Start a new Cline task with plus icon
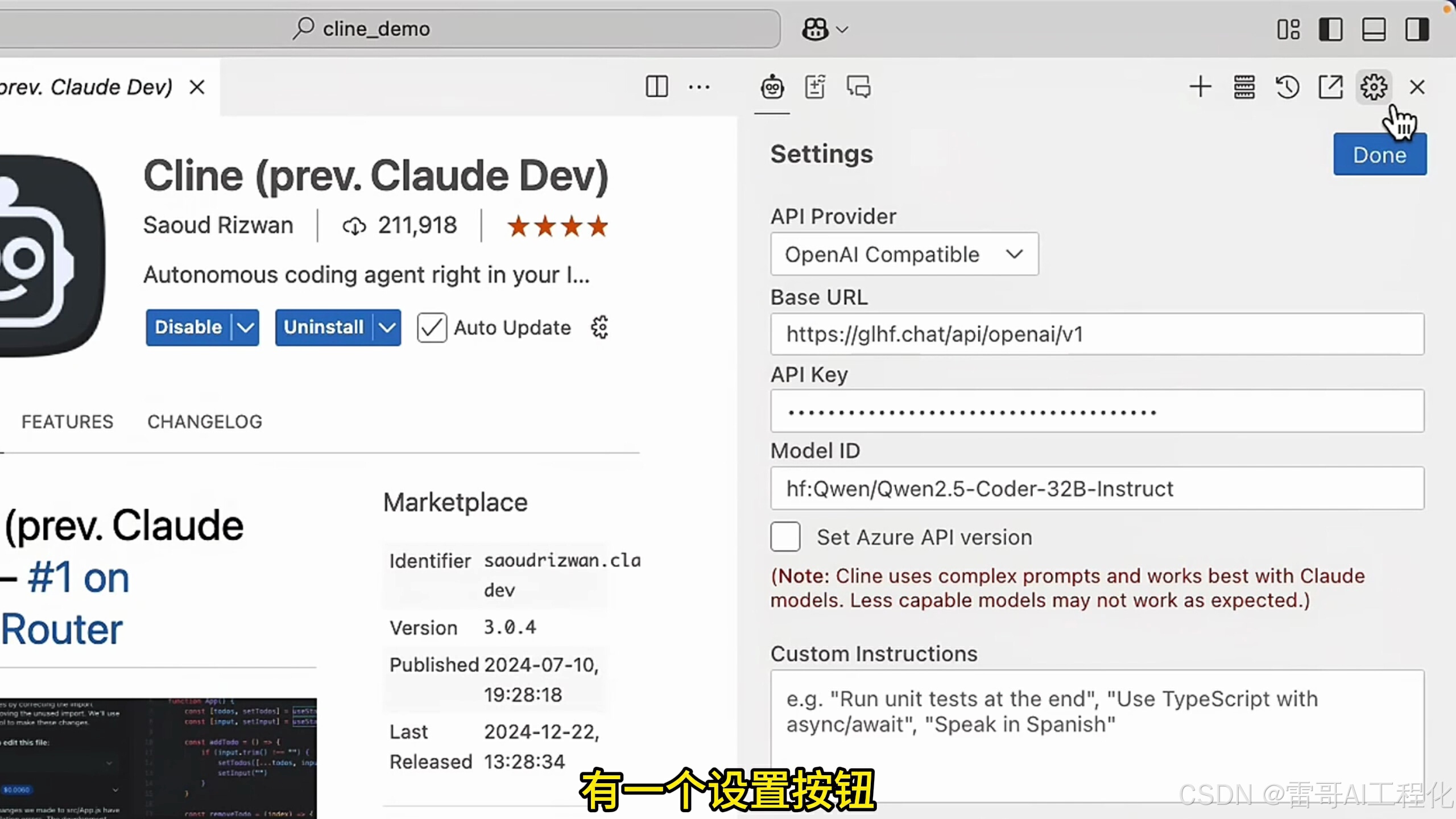Screen dimensions: 1456x819 click(x=1200, y=88)
